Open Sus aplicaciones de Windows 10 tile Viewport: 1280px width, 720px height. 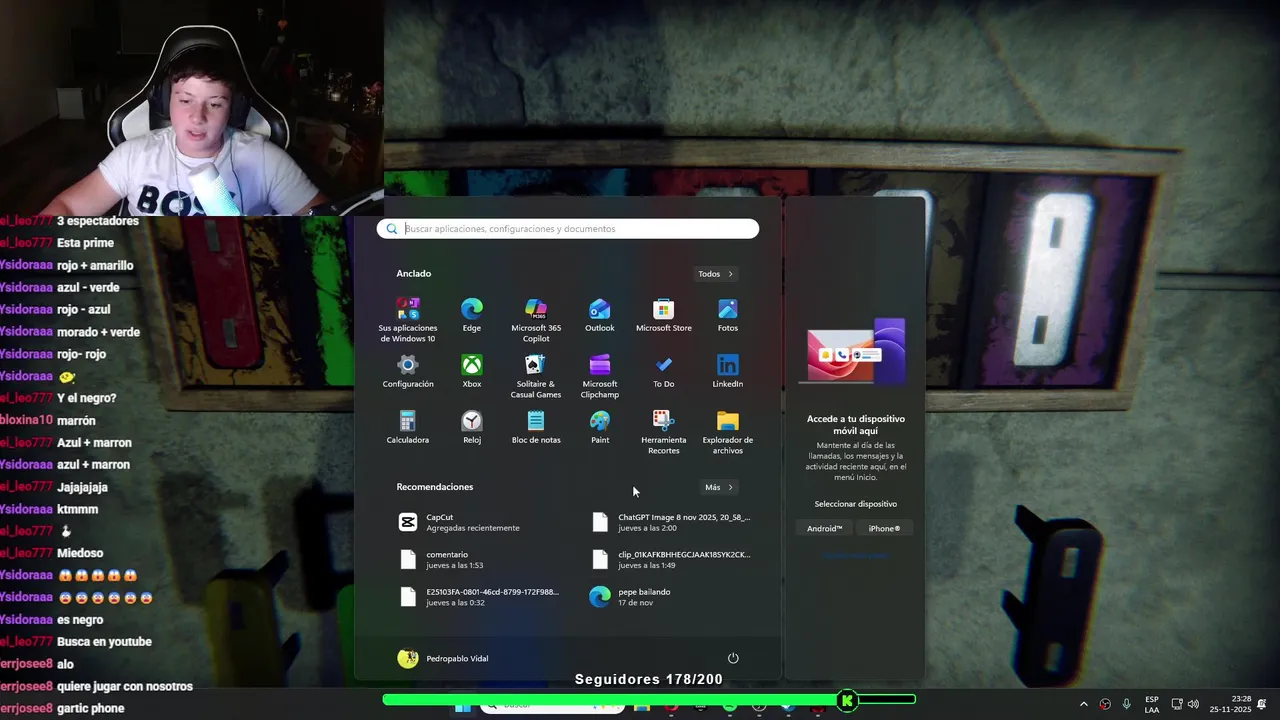407,320
